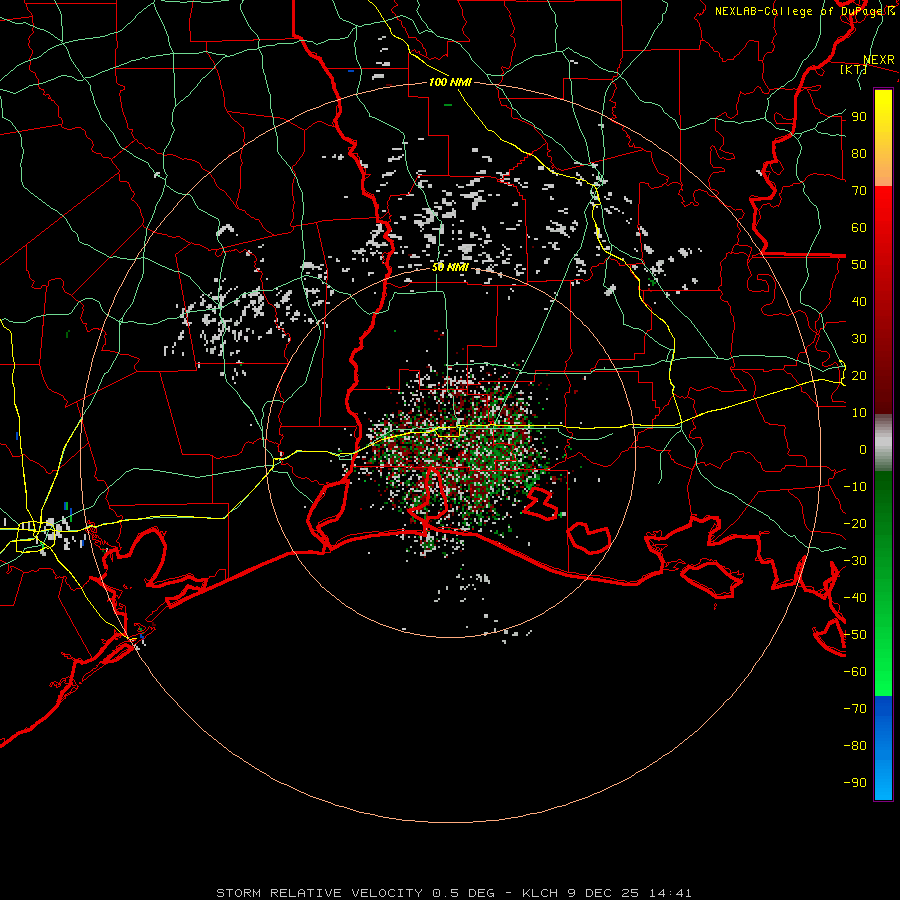Click the -80 value on the velocity scale
900x900 pixels.
pyautogui.click(x=855, y=746)
